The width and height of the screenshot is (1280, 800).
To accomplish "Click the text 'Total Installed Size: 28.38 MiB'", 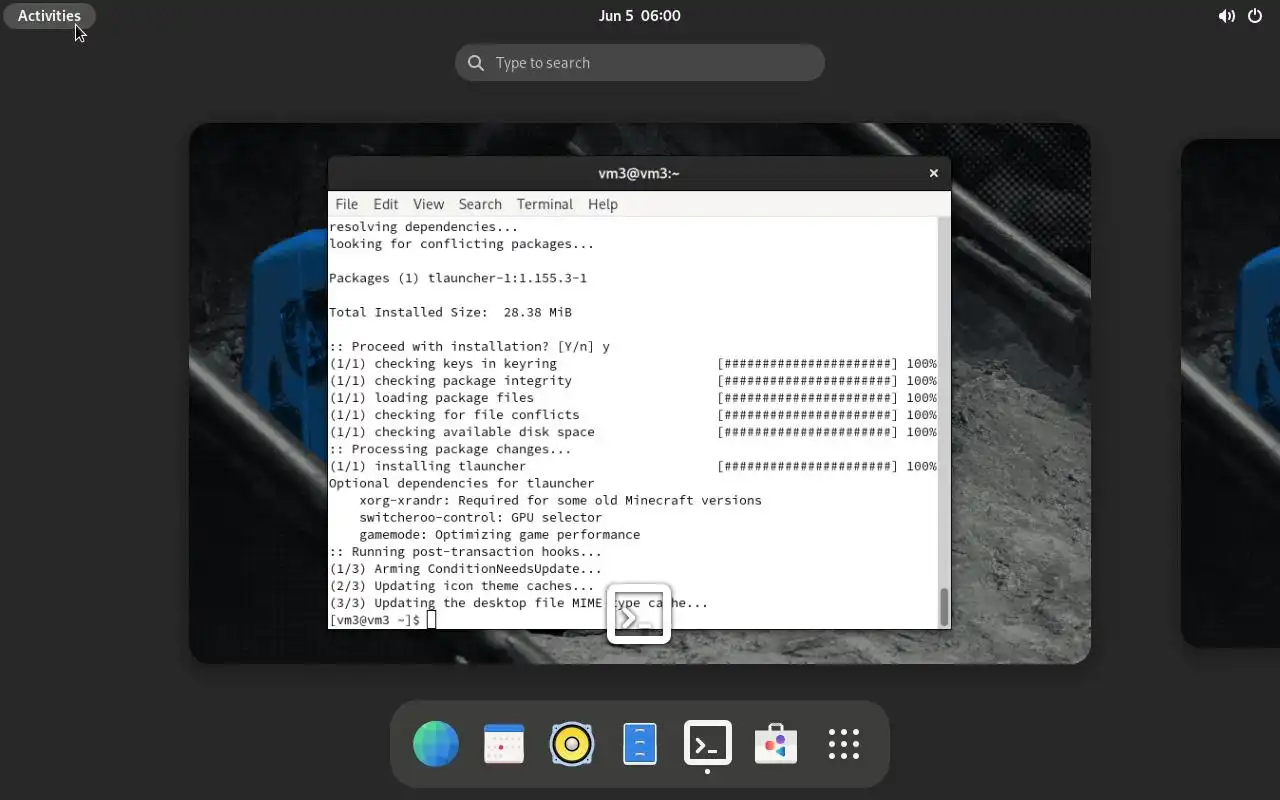I will [450, 312].
